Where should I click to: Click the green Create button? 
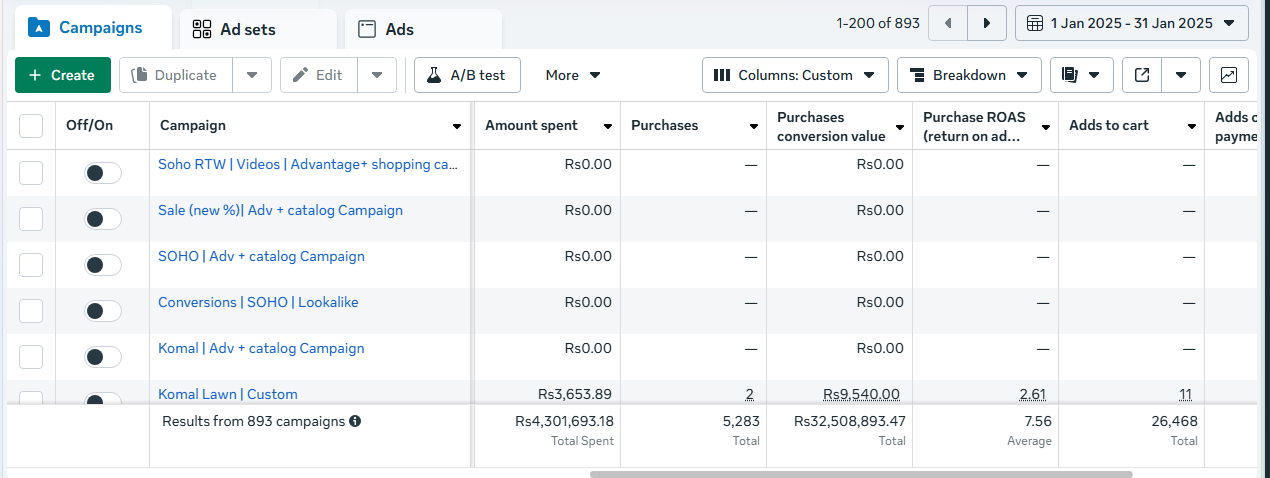[x=63, y=75]
